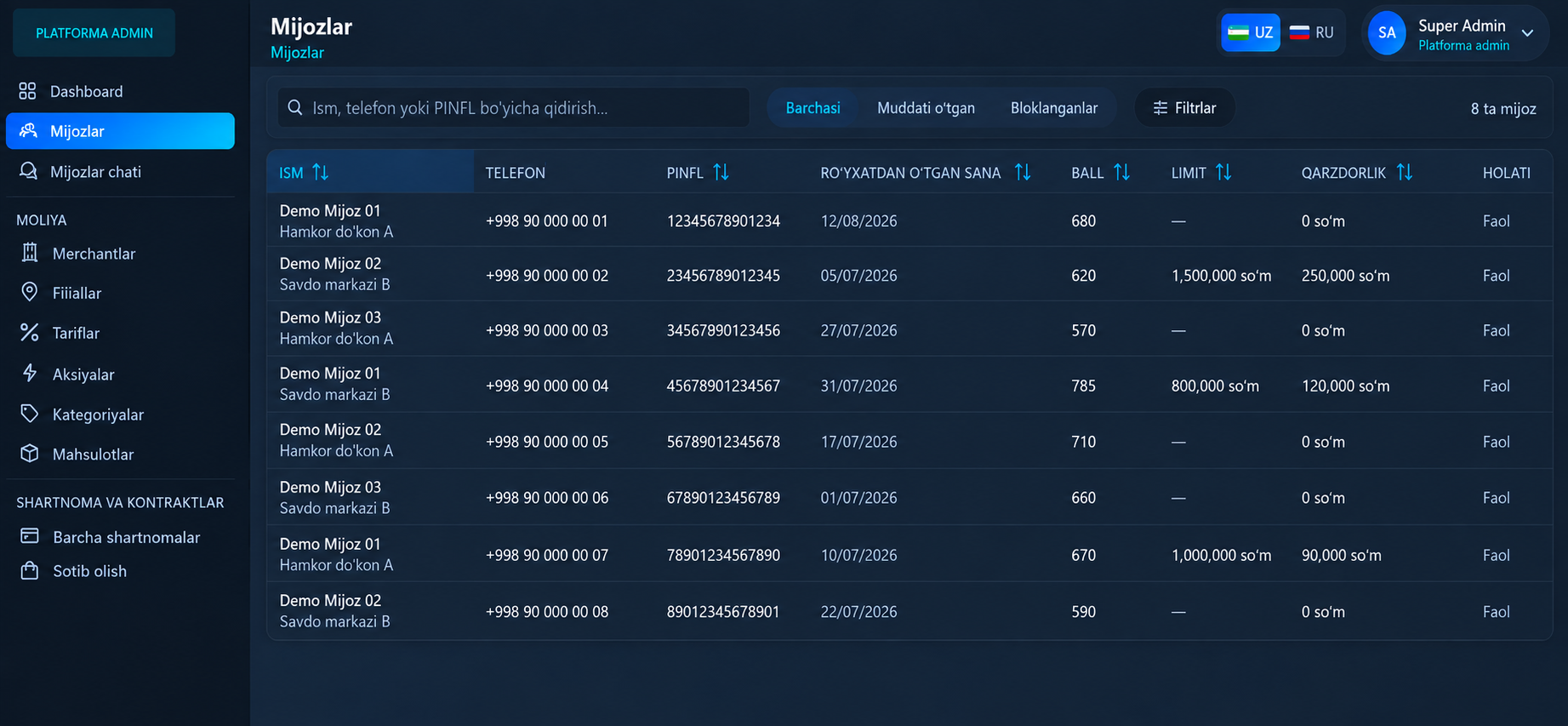
Task: Click registration date 17/07/2026
Action: click(858, 442)
